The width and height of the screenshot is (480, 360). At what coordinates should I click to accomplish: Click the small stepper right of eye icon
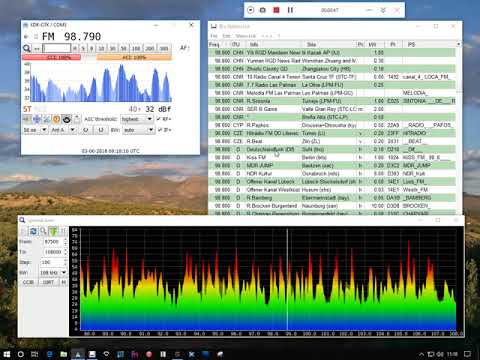tap(77, 119)
